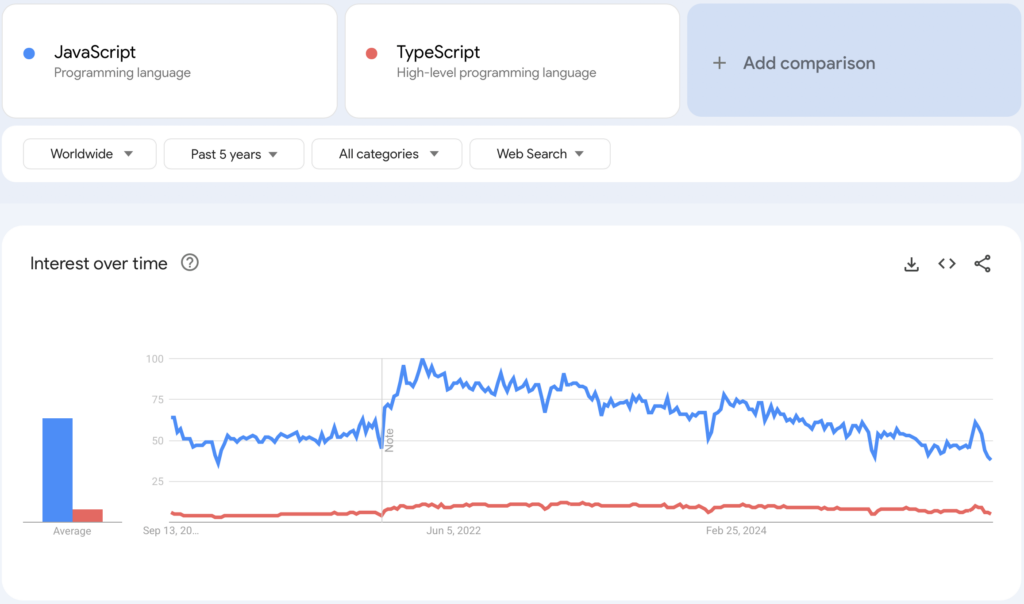Expand the Past 5 years time range
The width and height of the screenshot is (1024, 604).
(x=233, y=154)
